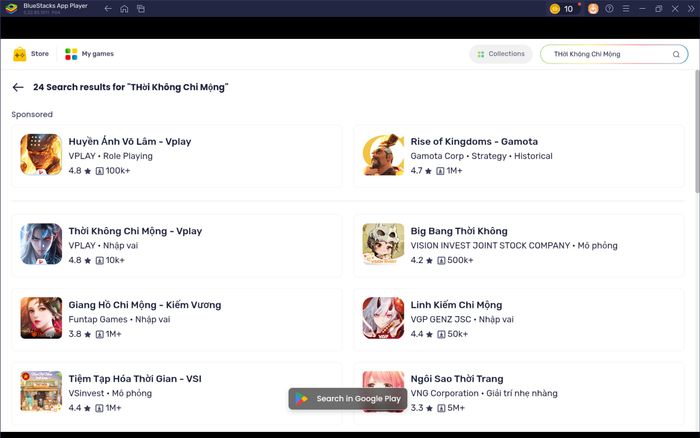Click Gamota Corp • Strategy • Historical text
Image resolution: width=700 pixels, height=438 pixels.
coord(481,156)
